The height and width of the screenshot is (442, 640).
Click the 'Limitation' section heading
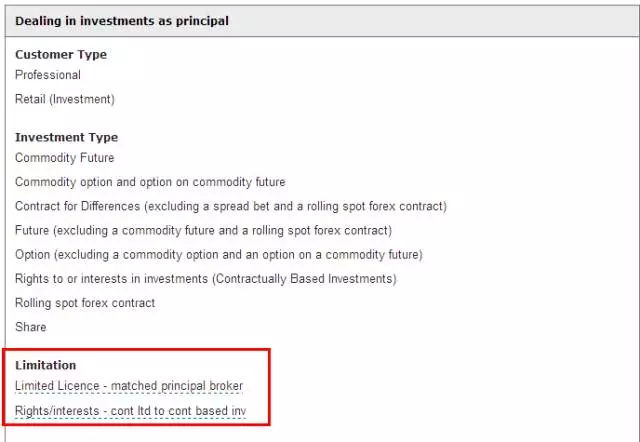point(46,365)
